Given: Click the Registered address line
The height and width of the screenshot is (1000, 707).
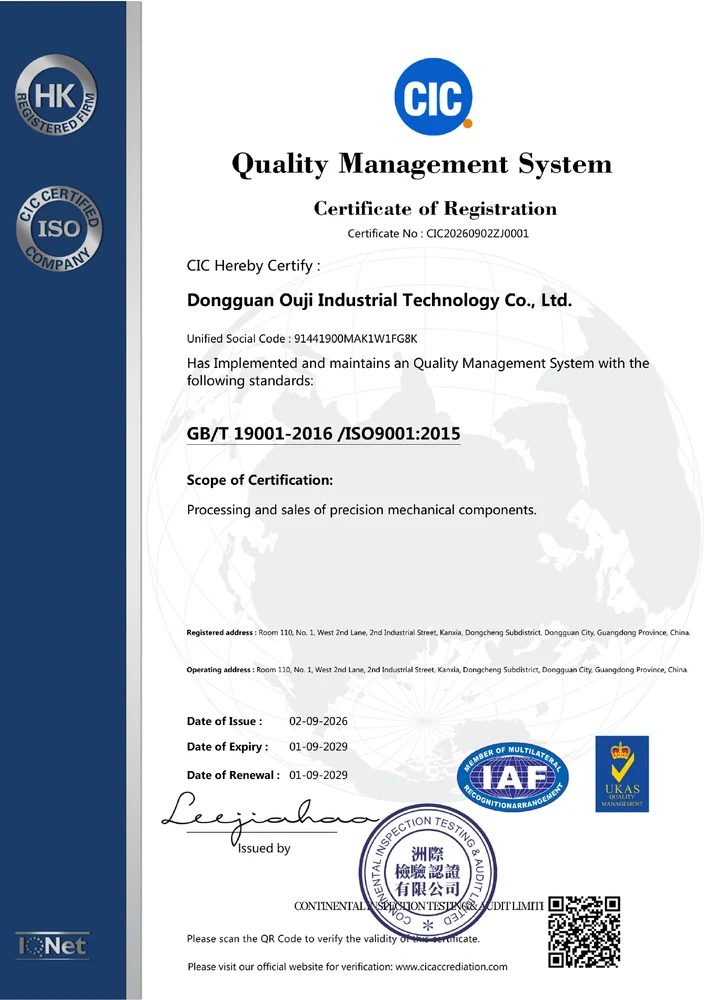Looking at the screenshot, I should 439,633.
